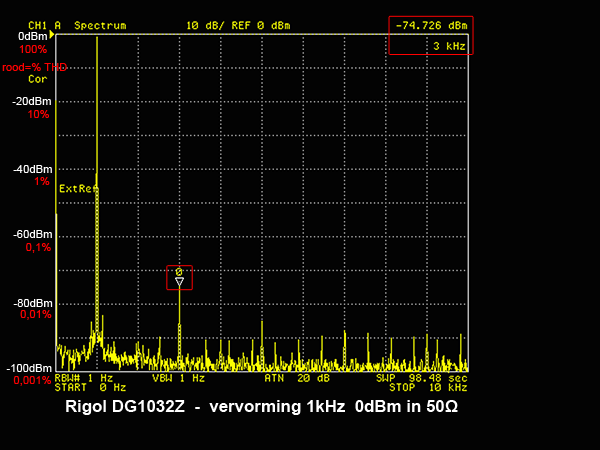The height and width of the screenshot is (450, 600).
Task: Click the START 0 Hz value
Action: pos(90,388)
